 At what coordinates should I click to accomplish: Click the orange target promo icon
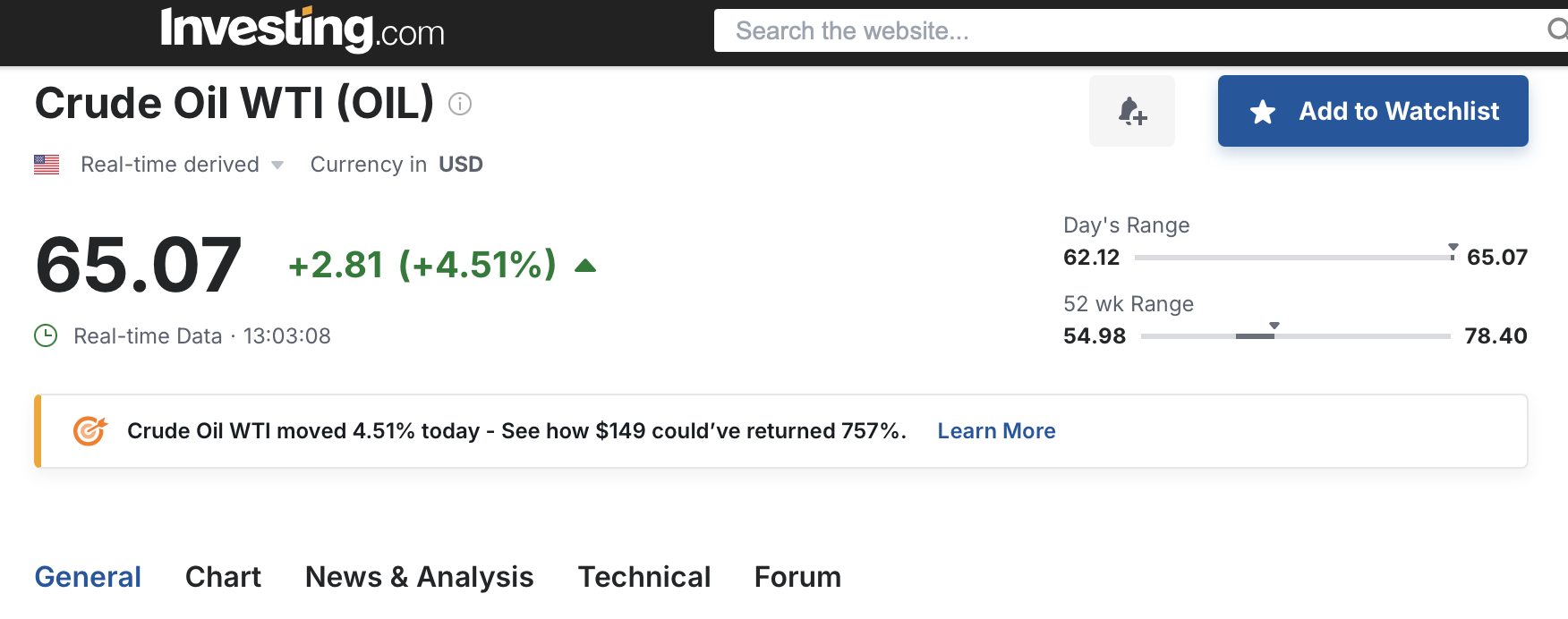tap(89, 431)
